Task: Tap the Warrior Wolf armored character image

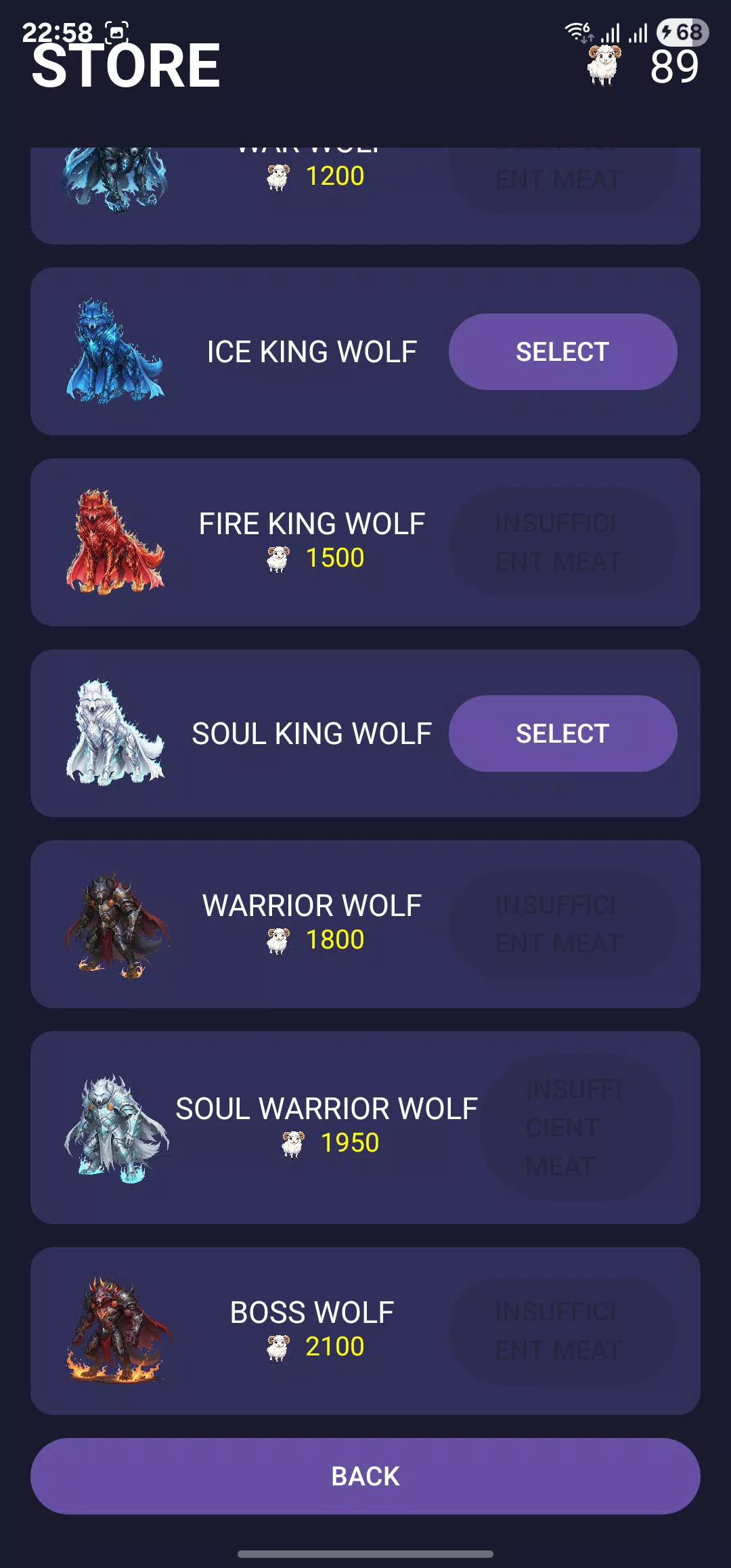Action: coord(116,925)
